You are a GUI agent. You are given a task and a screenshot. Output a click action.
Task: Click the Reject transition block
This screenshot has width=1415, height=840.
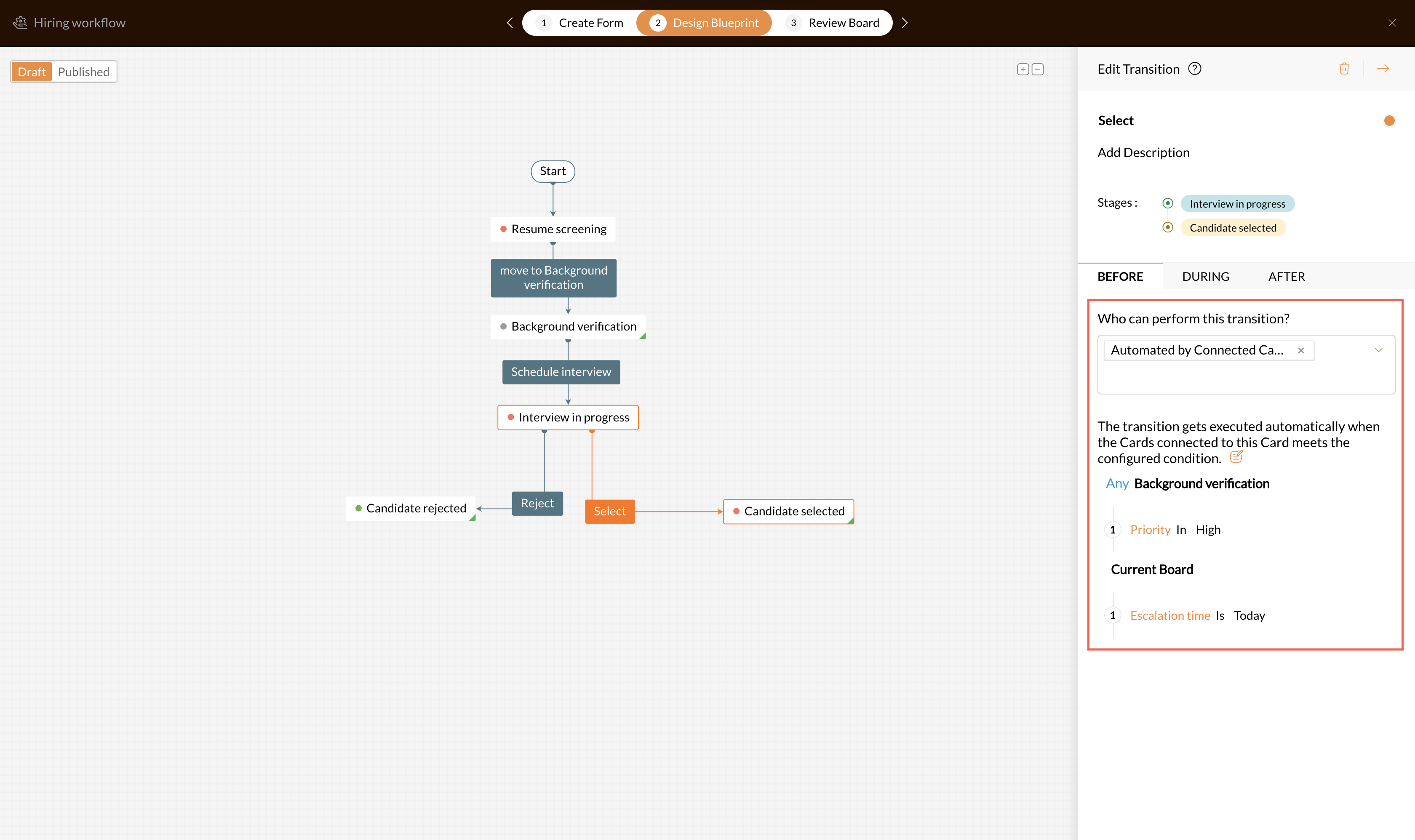pyautogui.click(x=537, y=503)
